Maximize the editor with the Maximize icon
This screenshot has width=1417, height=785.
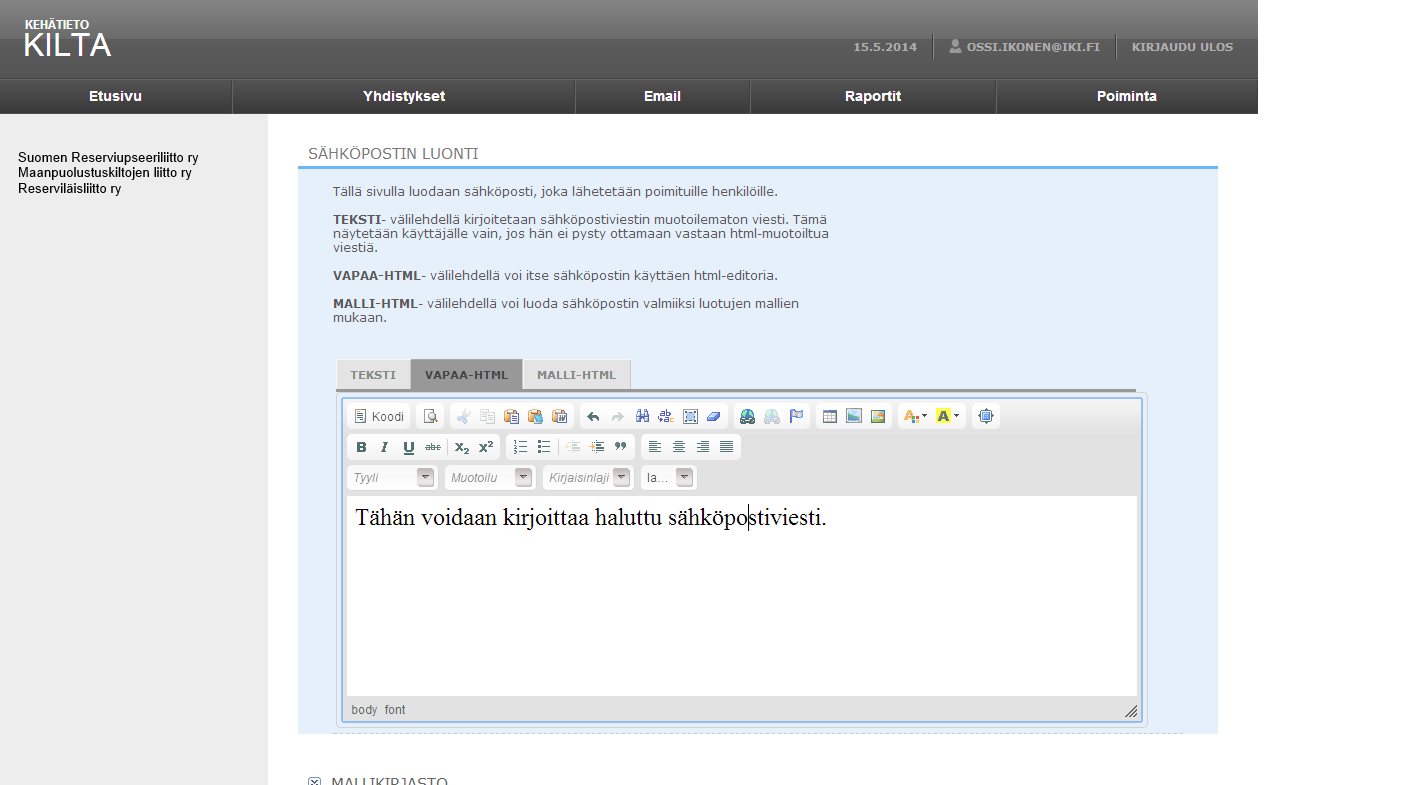(x=986, y=417)
